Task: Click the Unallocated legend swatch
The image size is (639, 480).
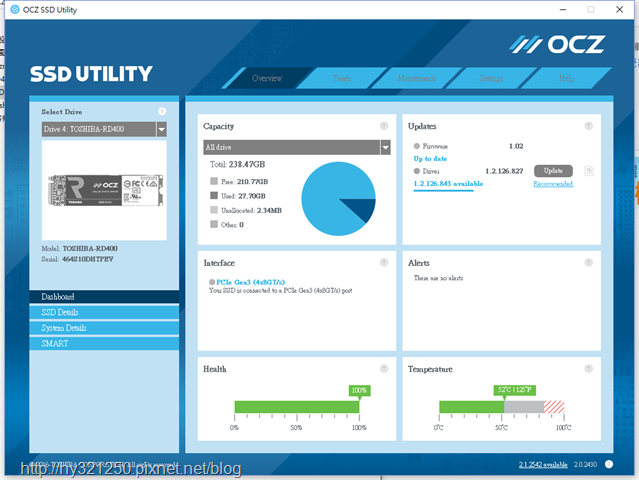Action: (x=214, y=210)
